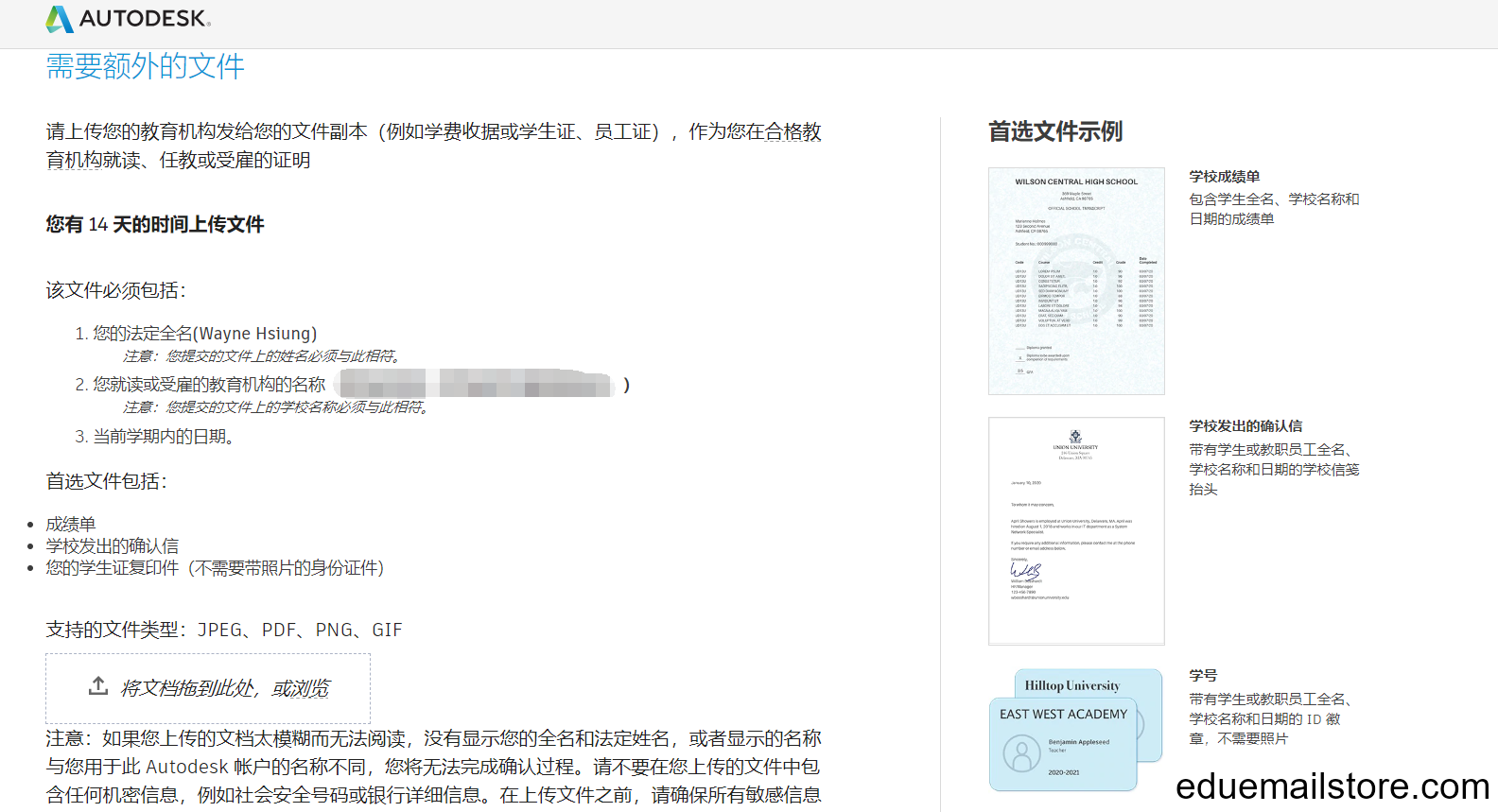The height and width of the screenshot is (812, 1498).
Task: Click the '学校发出的确认信' sample title
Action: coord(1245,426)
